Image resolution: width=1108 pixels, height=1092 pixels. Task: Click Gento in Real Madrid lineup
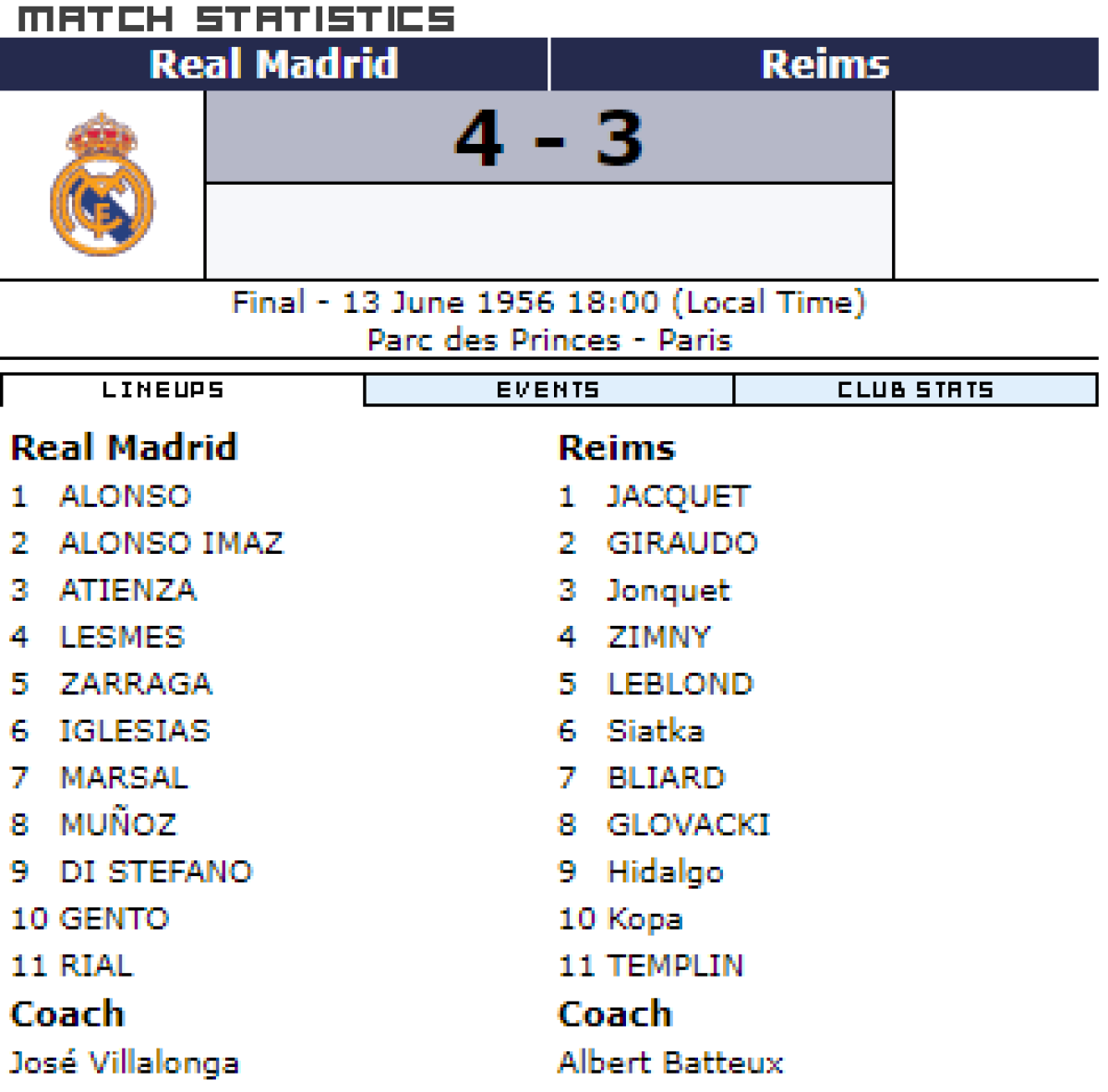tap(114, 918)
